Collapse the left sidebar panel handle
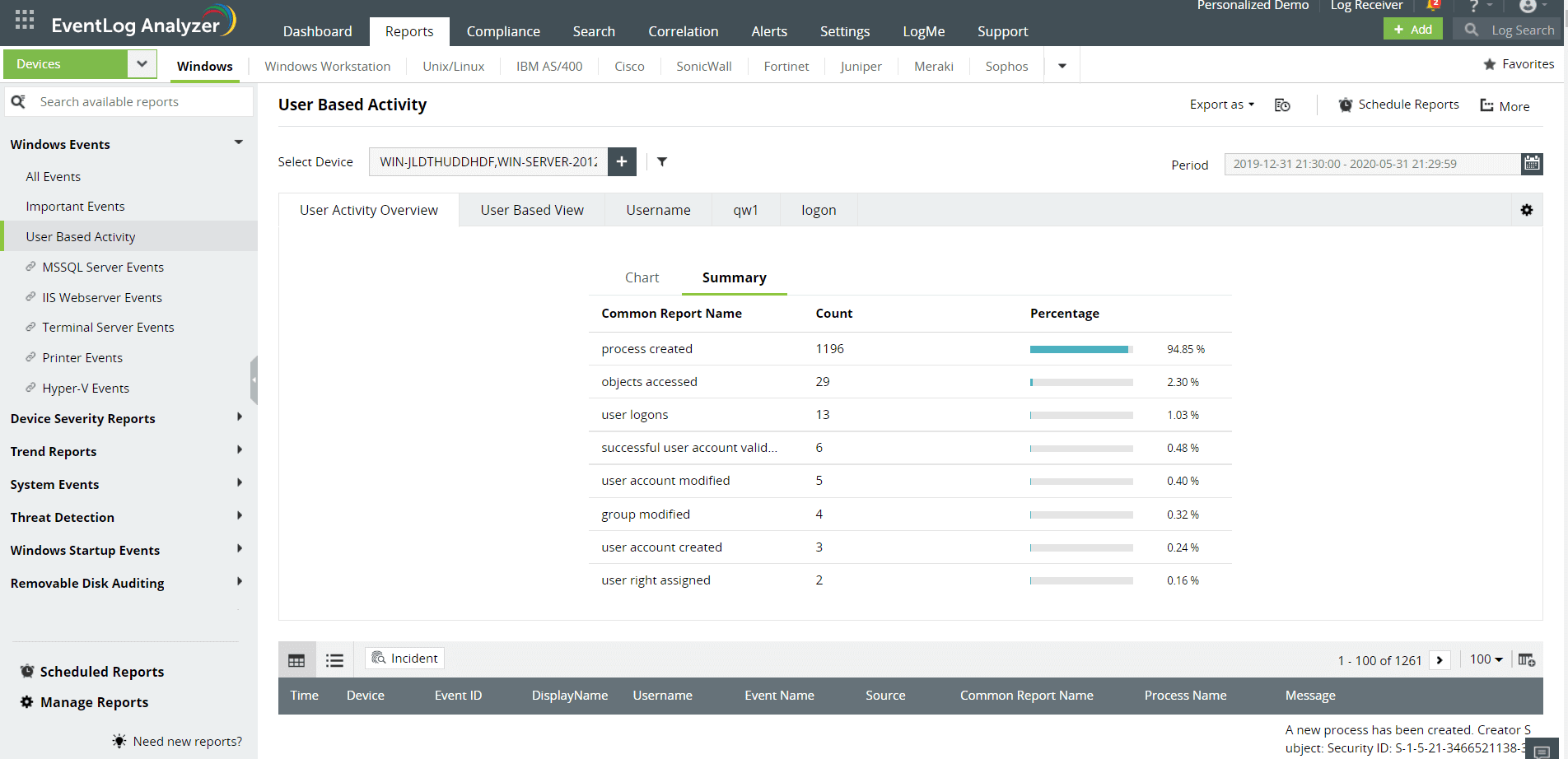 (254, 380)
